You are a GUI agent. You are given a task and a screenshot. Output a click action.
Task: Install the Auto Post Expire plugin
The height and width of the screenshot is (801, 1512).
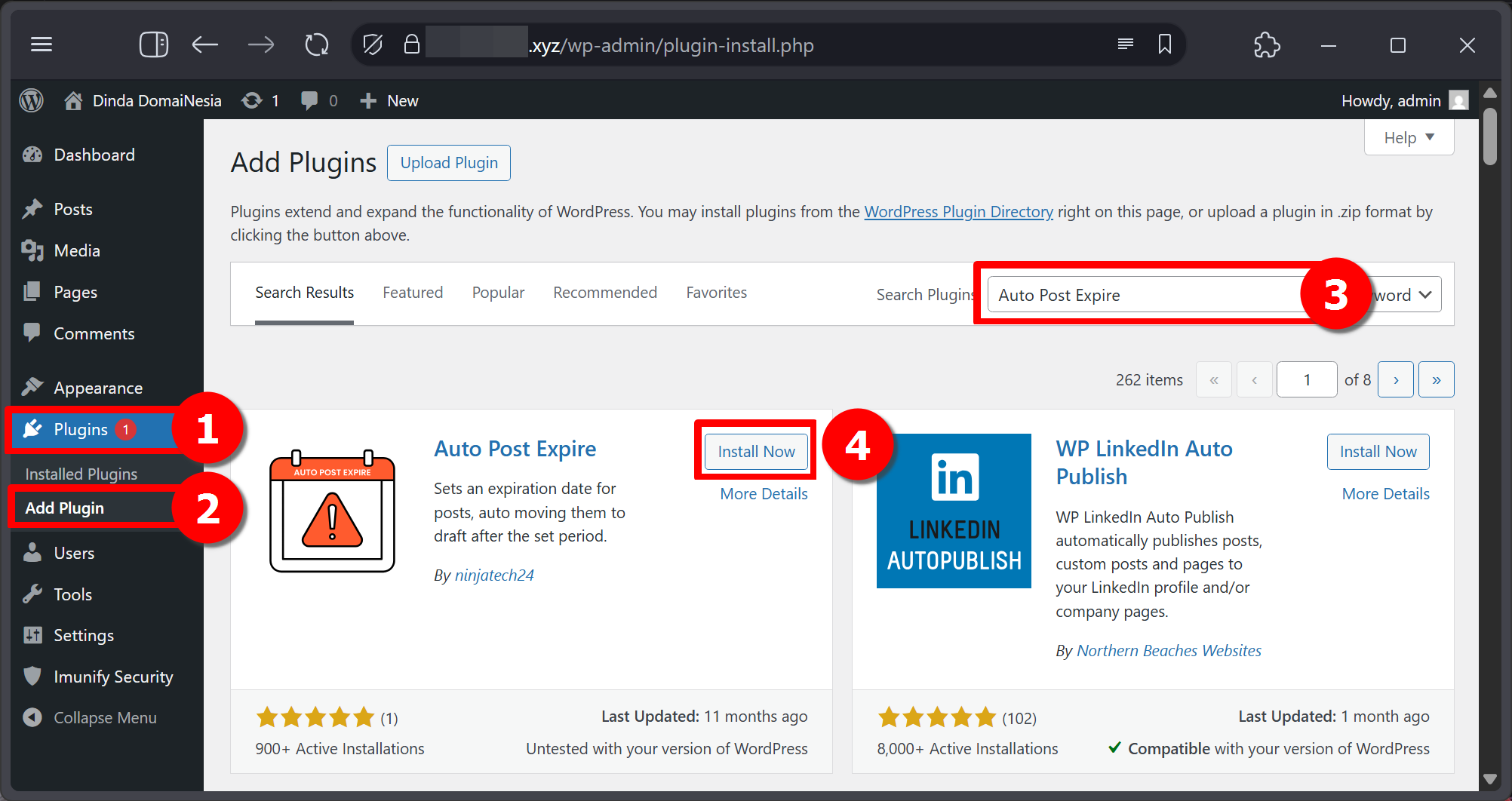756,451
